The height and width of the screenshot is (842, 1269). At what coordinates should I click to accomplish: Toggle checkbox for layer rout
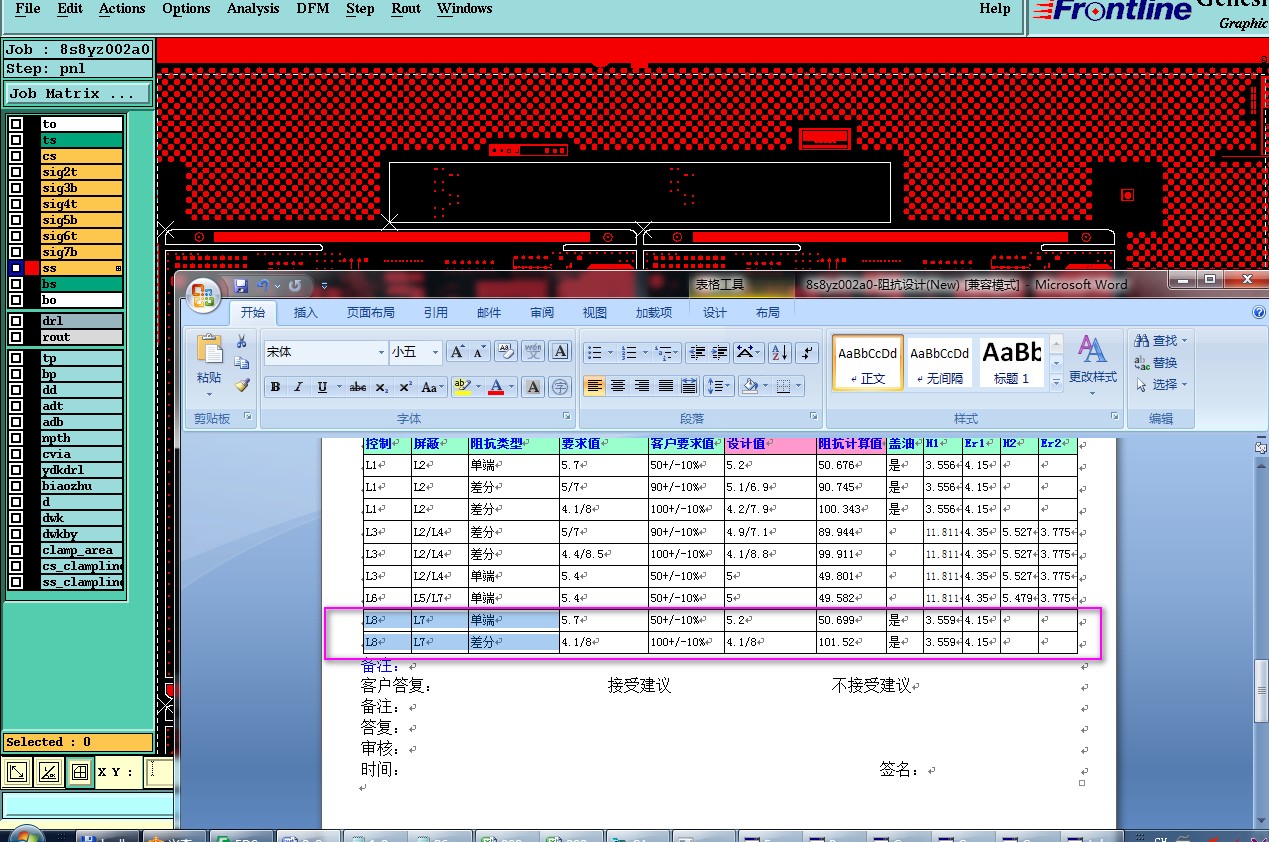pos(16,337)
